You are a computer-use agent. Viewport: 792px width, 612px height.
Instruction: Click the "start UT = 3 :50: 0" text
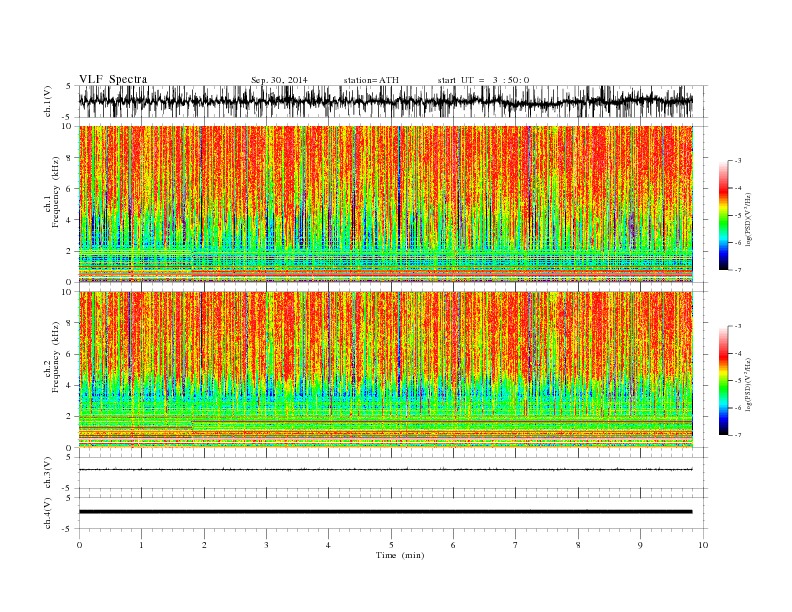tap(483, 80)
